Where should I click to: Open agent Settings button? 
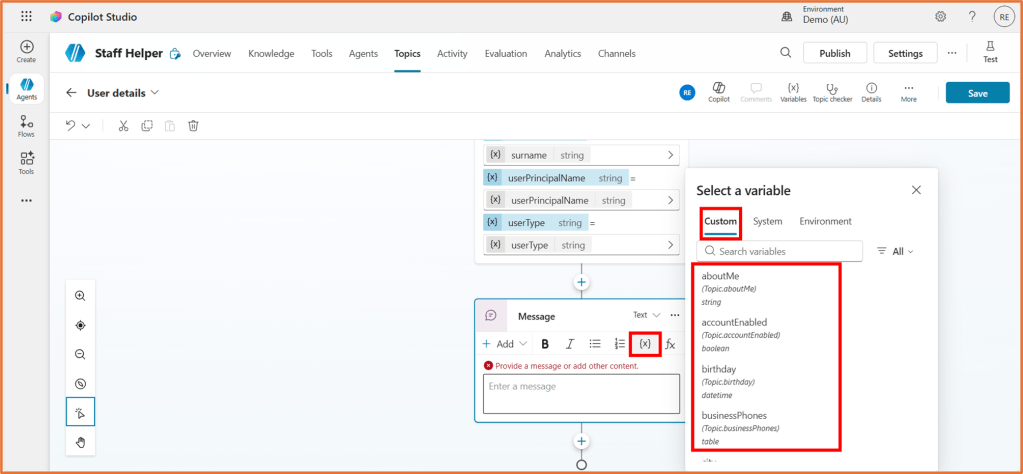point(905,53)
